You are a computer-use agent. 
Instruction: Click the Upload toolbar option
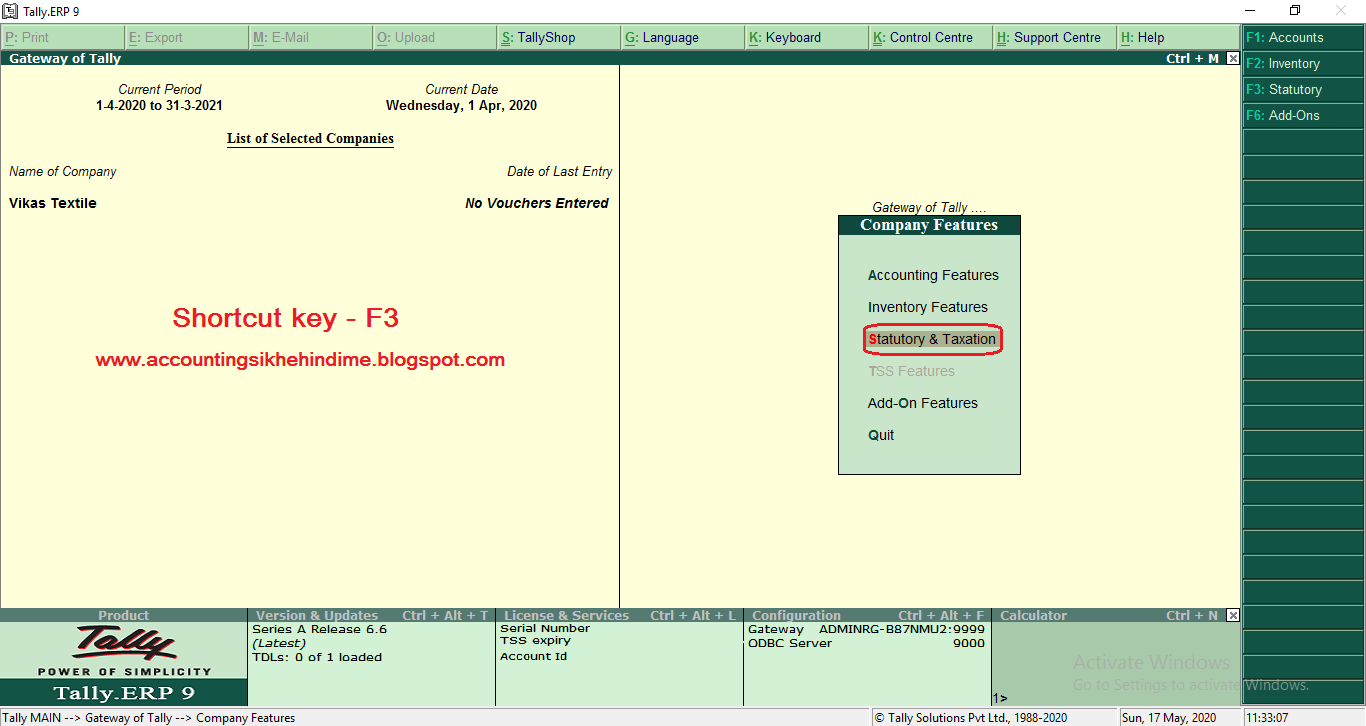point(435,37)
